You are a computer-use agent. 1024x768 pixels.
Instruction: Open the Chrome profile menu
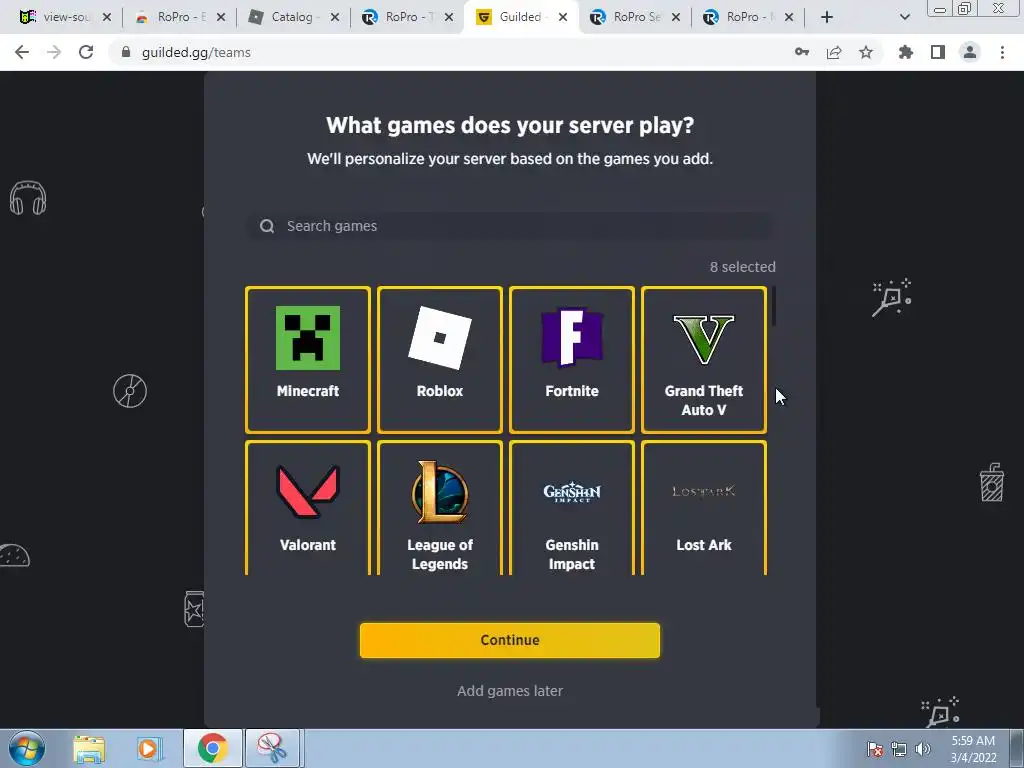pyautogui.click(x=970, y=52)
